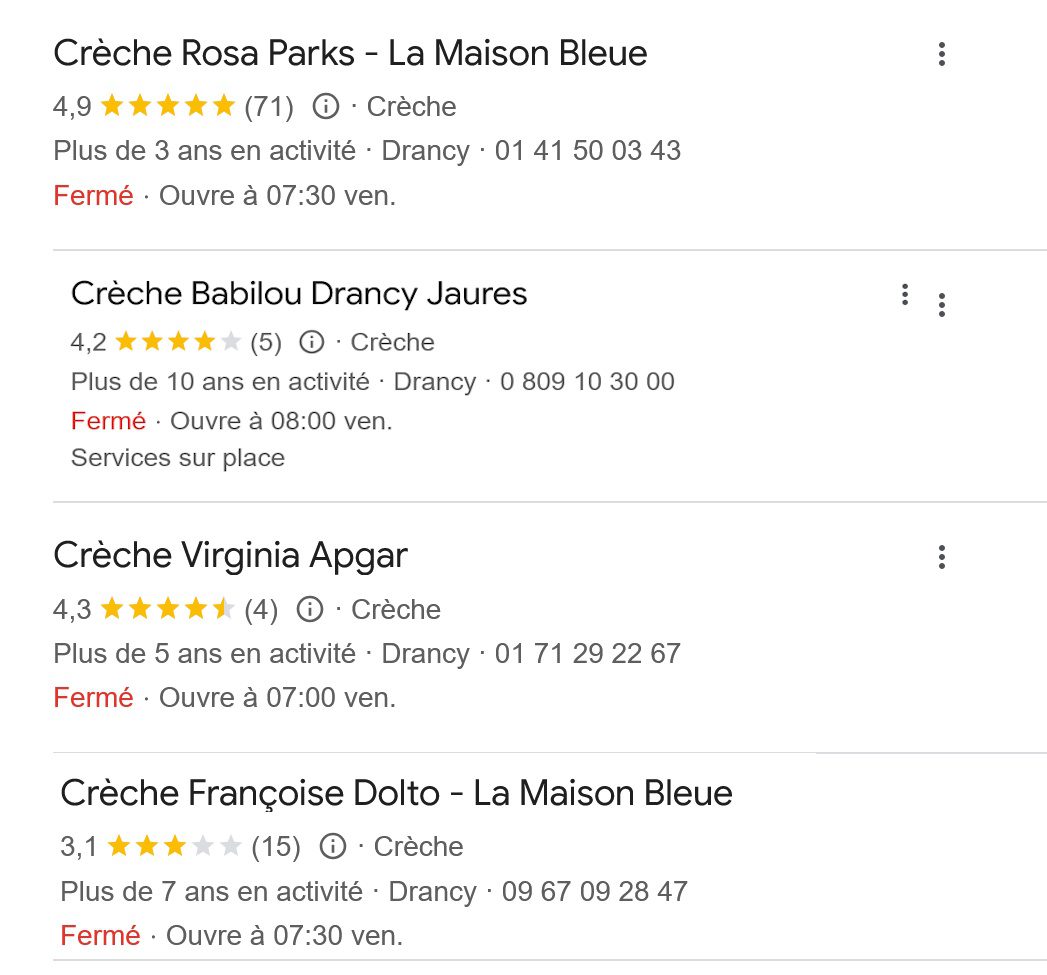Click 'Services sur place' under Babilou listing
The image size is (1047, 975).
(178, 458)
